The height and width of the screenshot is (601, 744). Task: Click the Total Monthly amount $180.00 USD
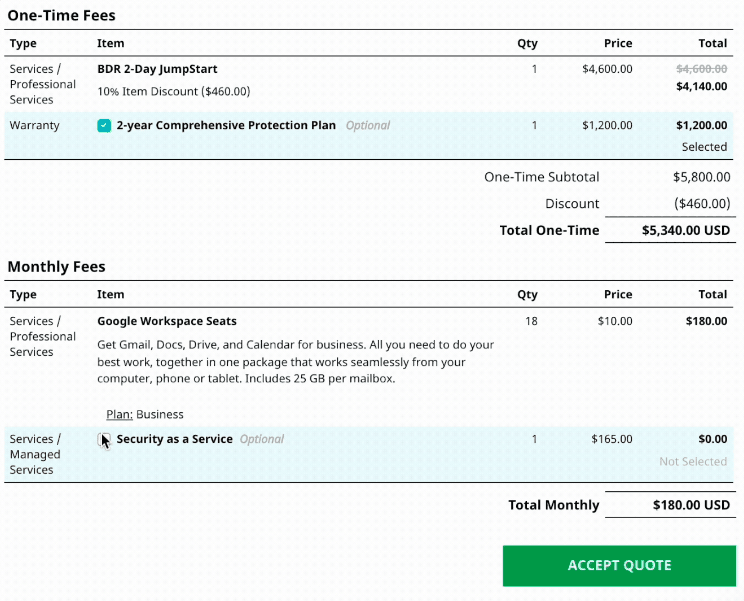coord(691,505)
